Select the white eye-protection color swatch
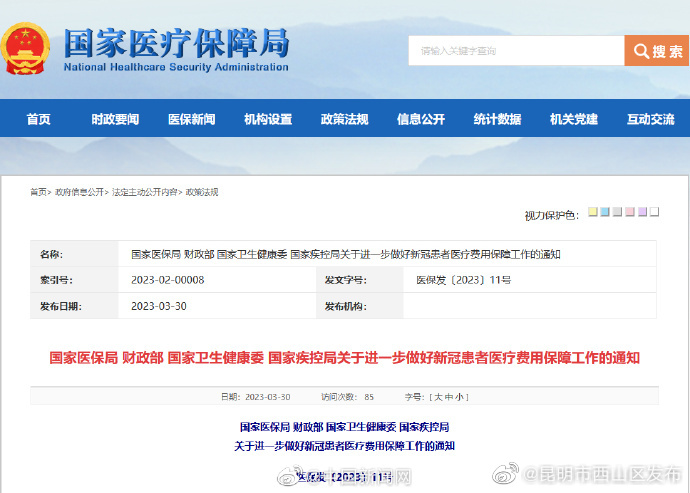The image size is (690, 493). [x=654, y=212]
